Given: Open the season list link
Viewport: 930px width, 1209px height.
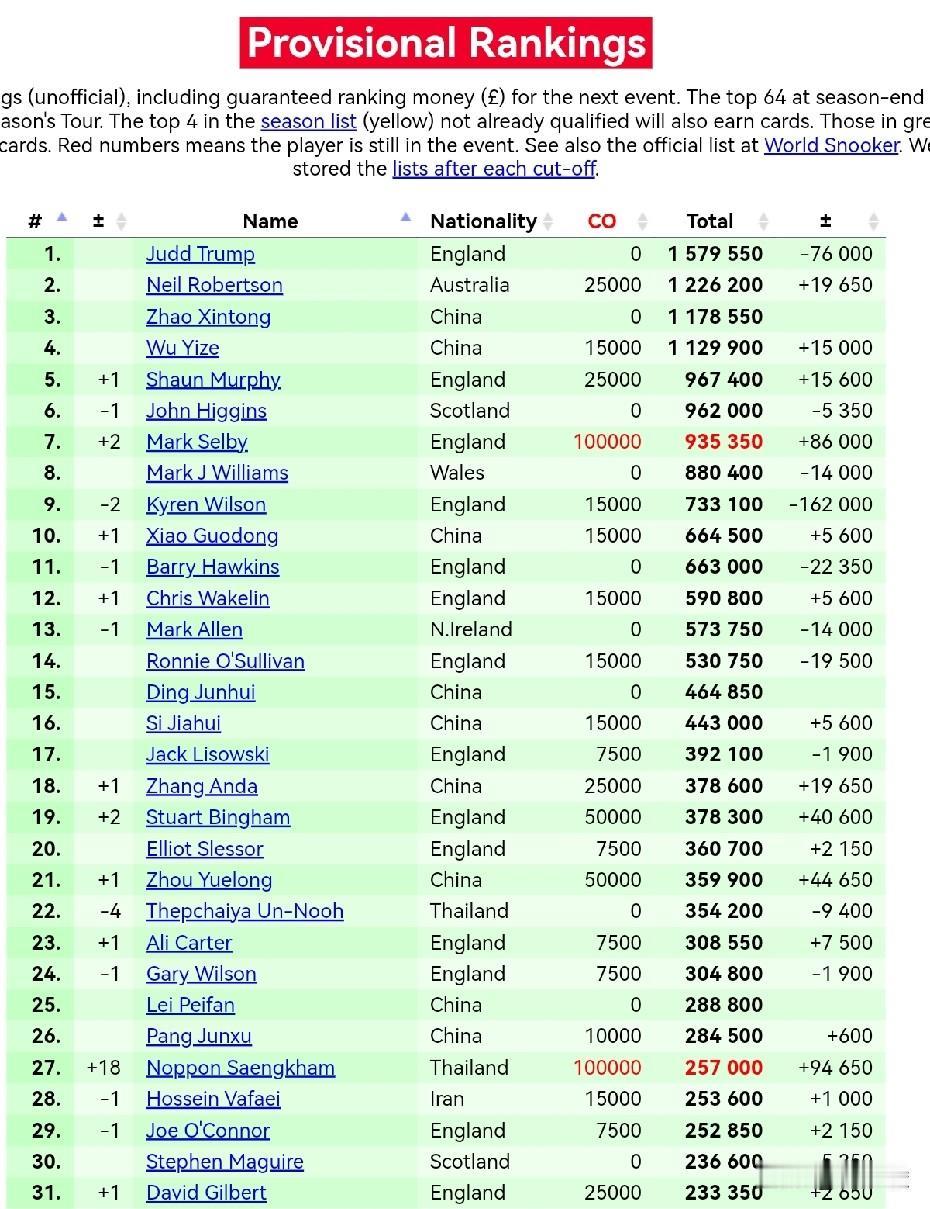Looking at the screenshot, I should tap(308, 122).
